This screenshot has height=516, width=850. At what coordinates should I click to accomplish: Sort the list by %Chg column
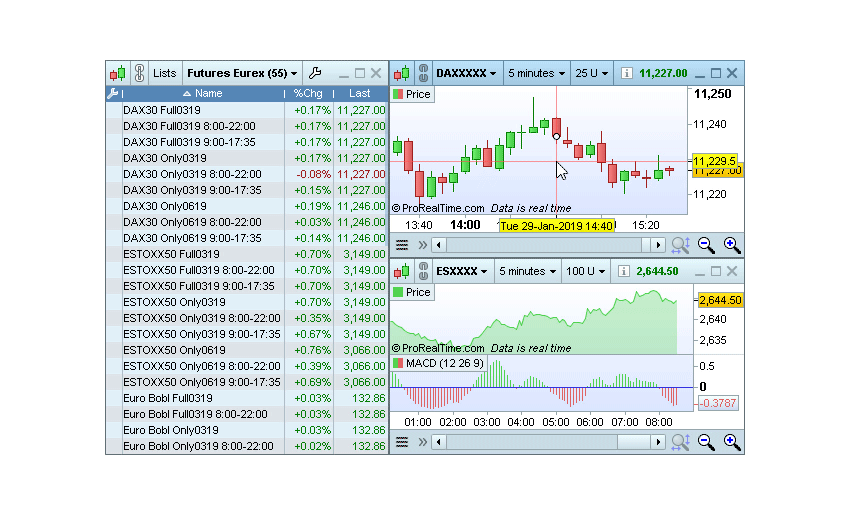308,93
